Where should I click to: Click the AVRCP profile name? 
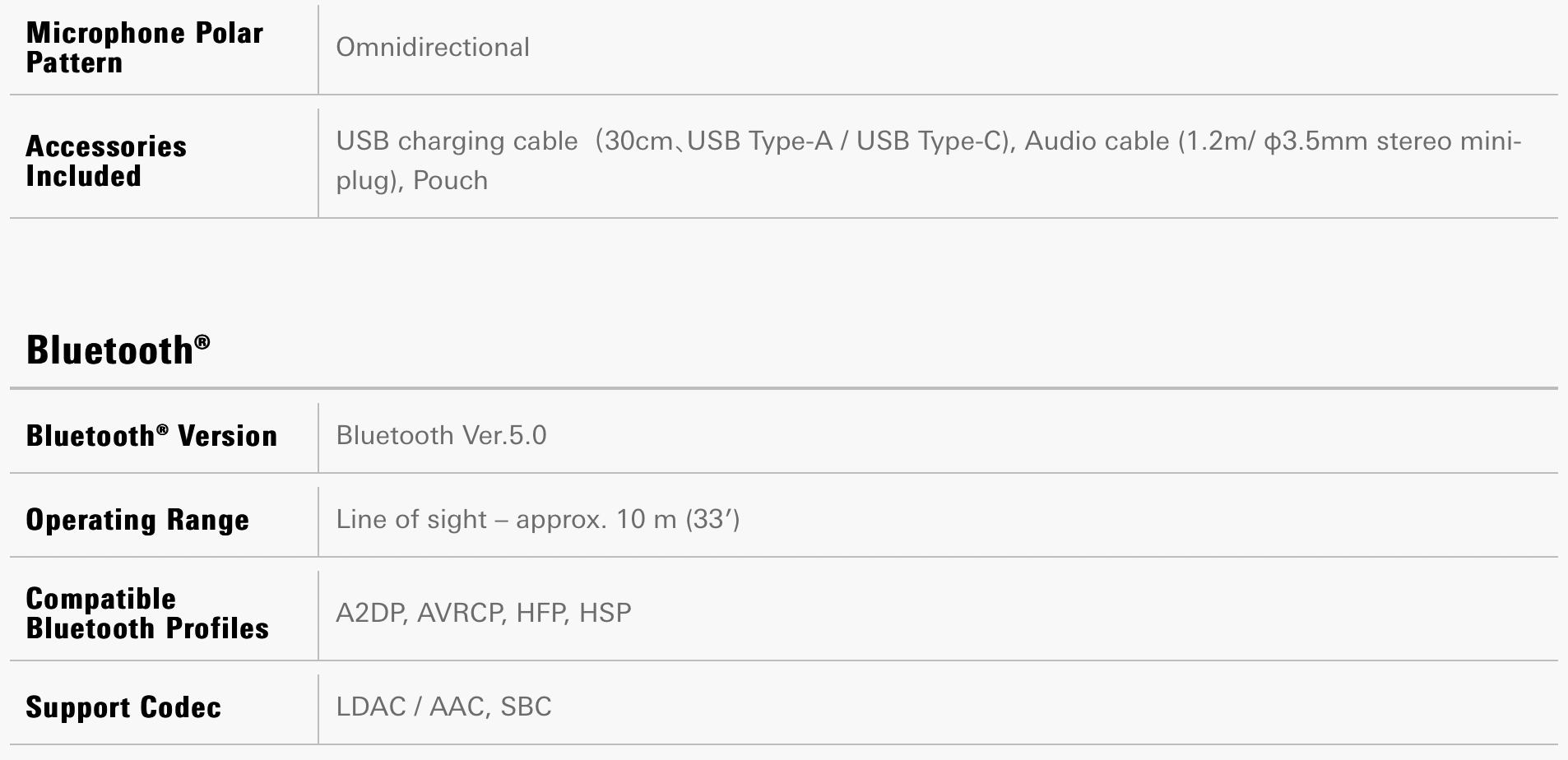(461, 613)
